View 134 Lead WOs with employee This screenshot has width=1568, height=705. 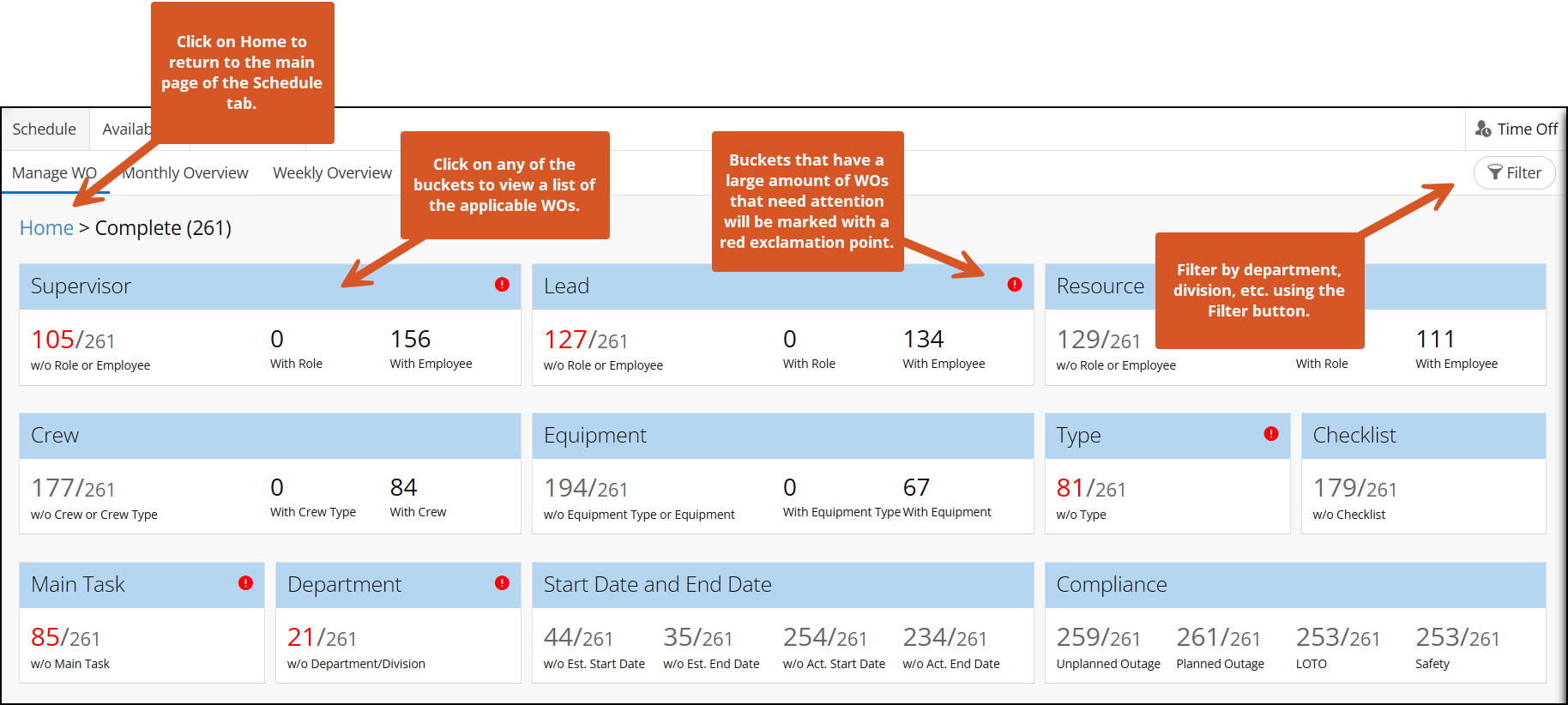(923, 340)
